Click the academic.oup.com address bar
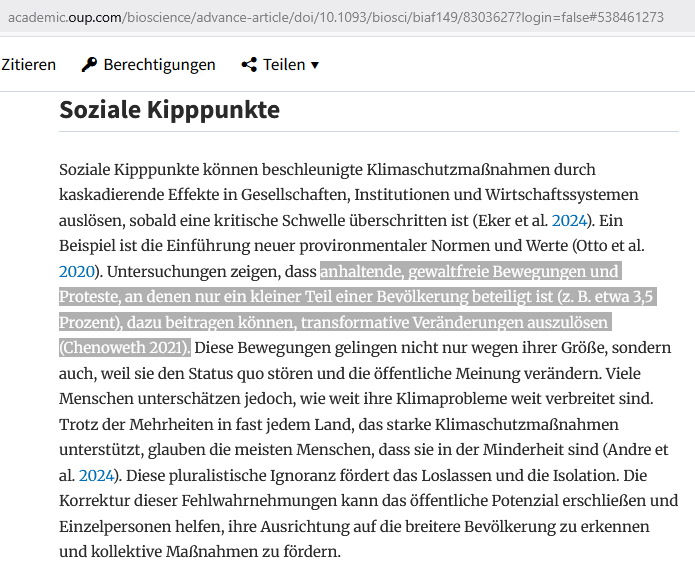 [x=340, y=17]
